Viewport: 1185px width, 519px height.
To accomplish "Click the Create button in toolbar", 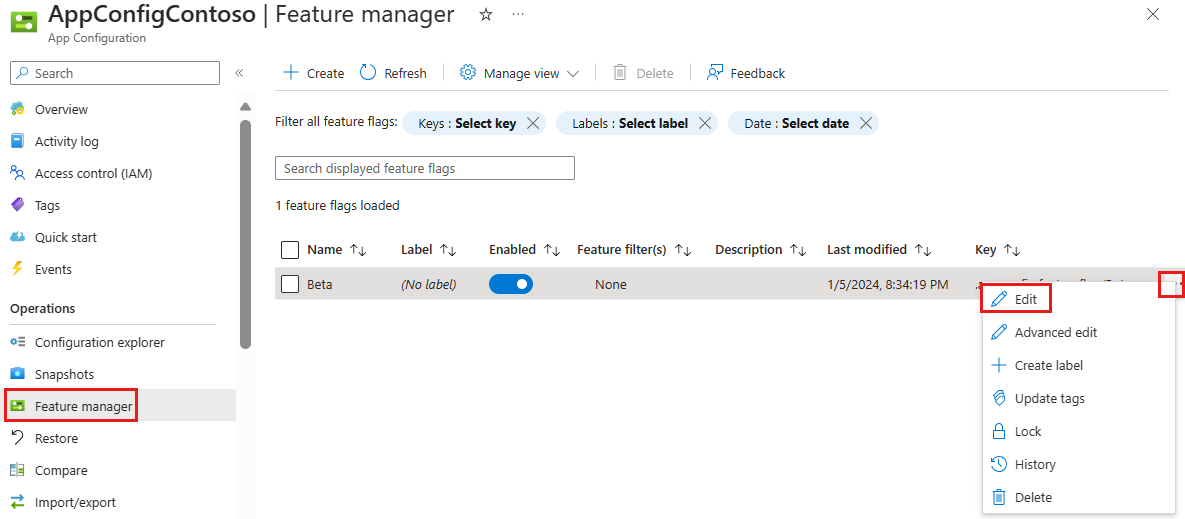I will click(x=313, y=73).
